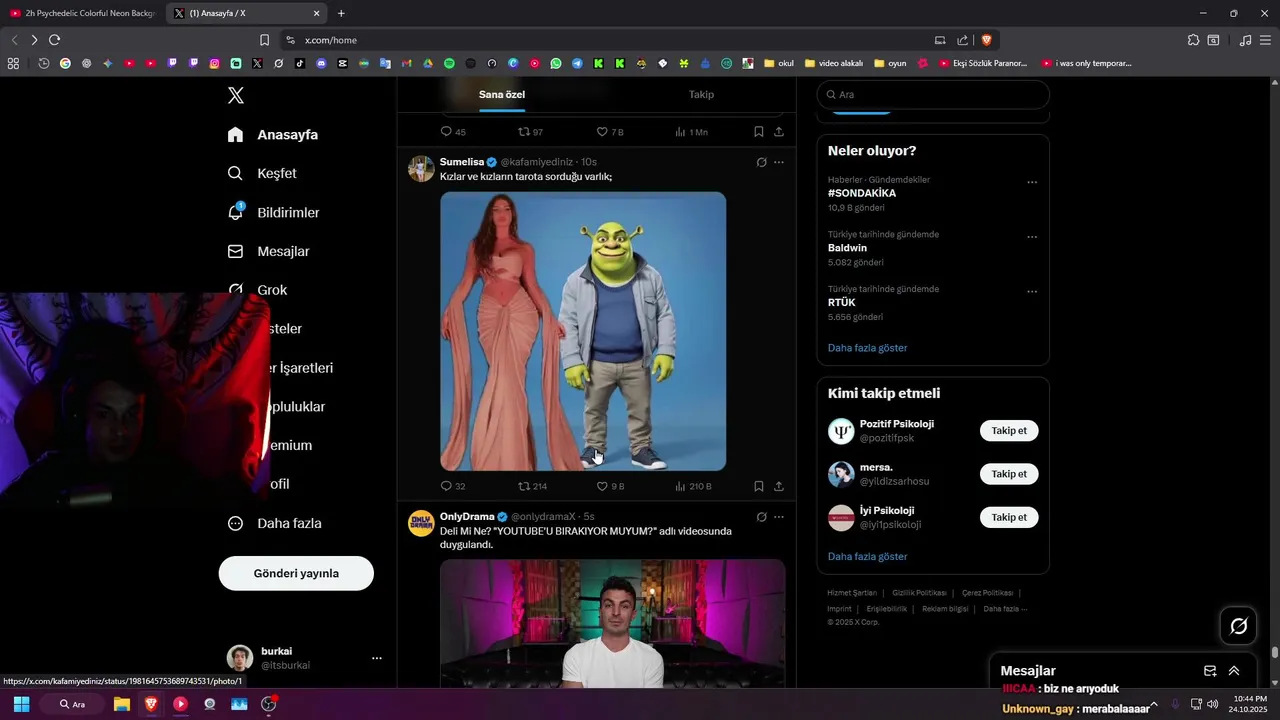Open Brave main menu

click(x=1266, y=40)
